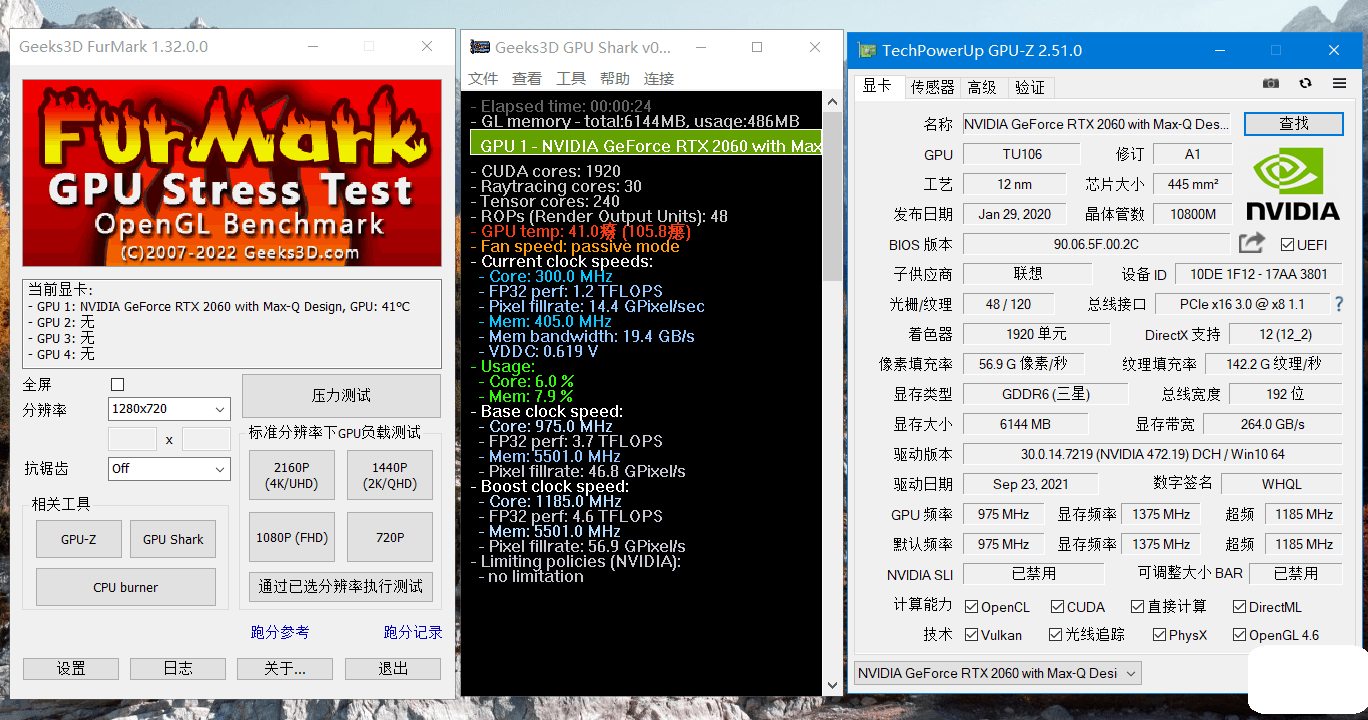Switch to the 高级 tab
The height and width of the screenshot is (720, 1368).
(982, 87)
